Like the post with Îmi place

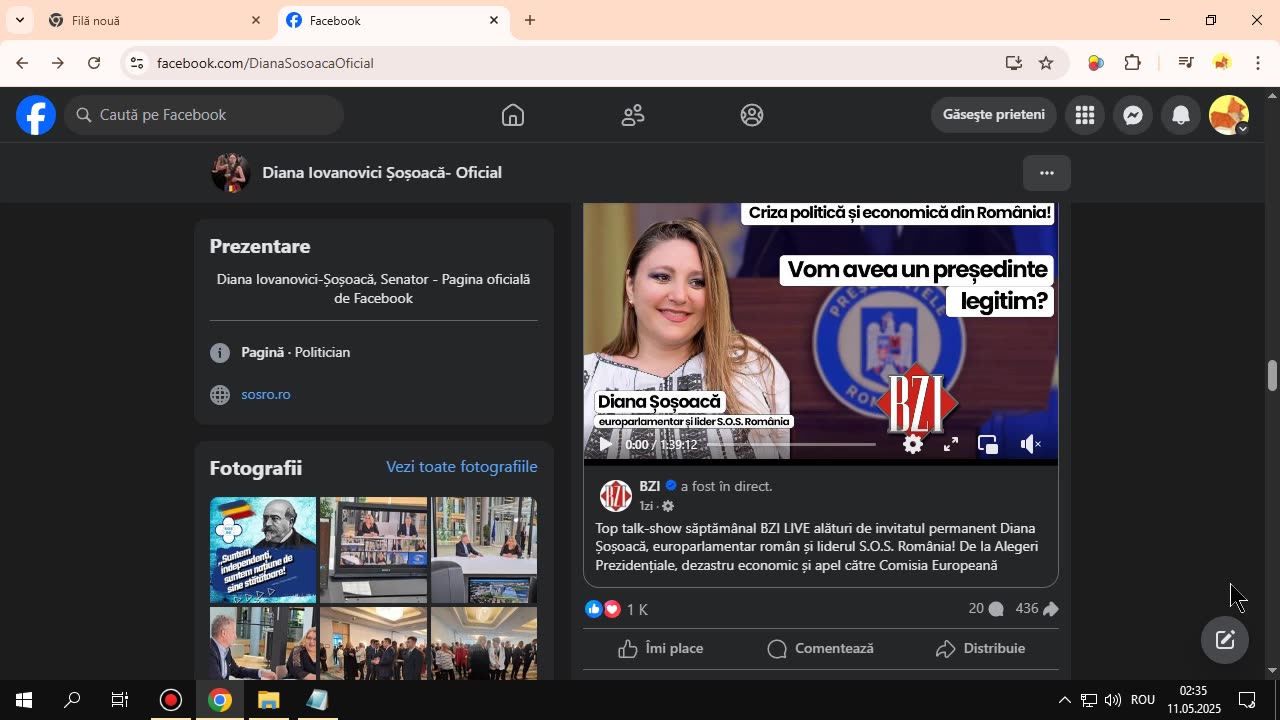pos(661,649)
